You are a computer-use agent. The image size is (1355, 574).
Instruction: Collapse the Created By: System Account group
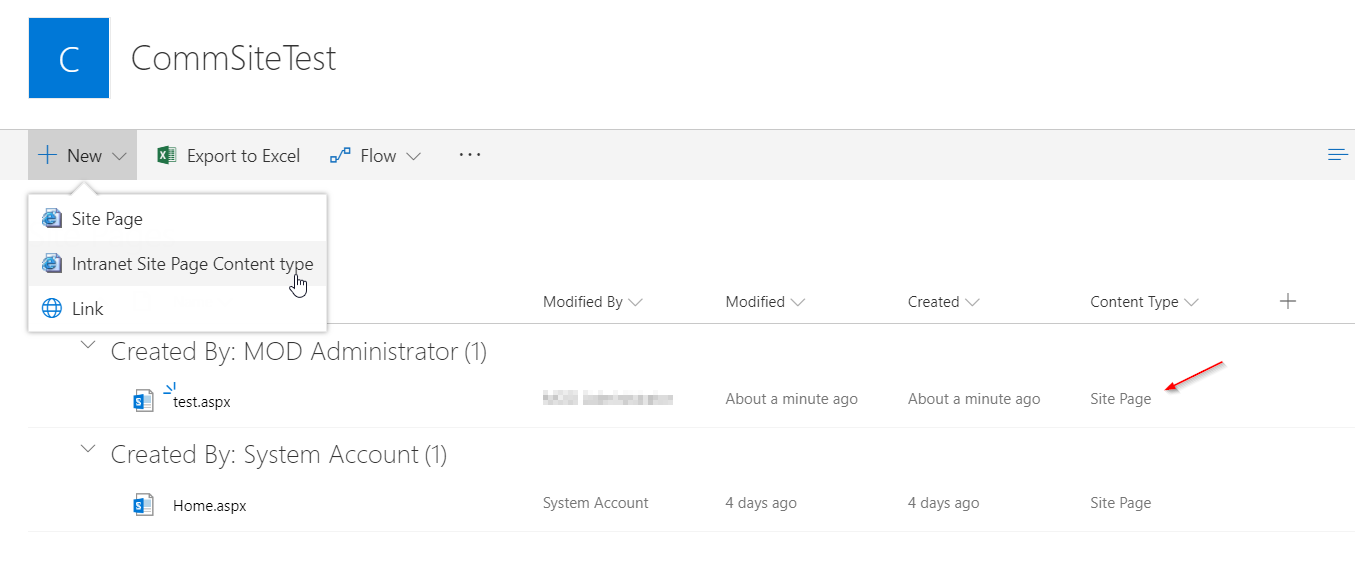89,450
